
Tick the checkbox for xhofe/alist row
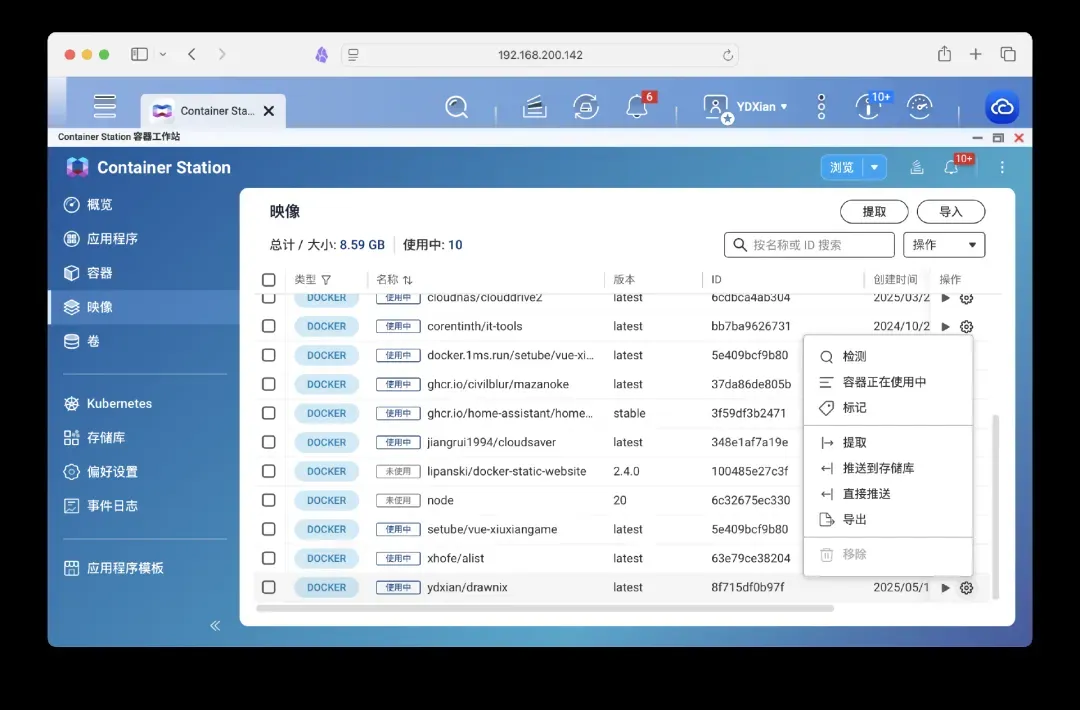click(268, 558)
